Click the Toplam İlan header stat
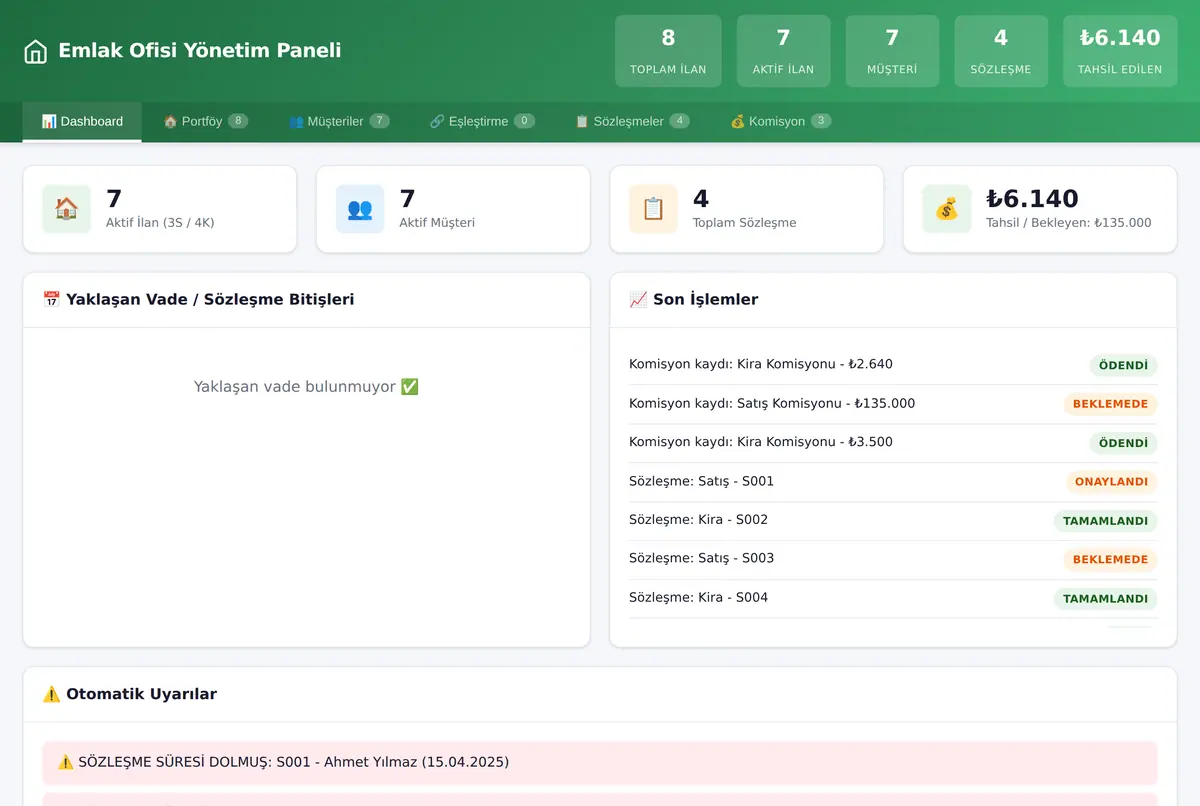1200x806 pixels. click(x=668, y=51)
